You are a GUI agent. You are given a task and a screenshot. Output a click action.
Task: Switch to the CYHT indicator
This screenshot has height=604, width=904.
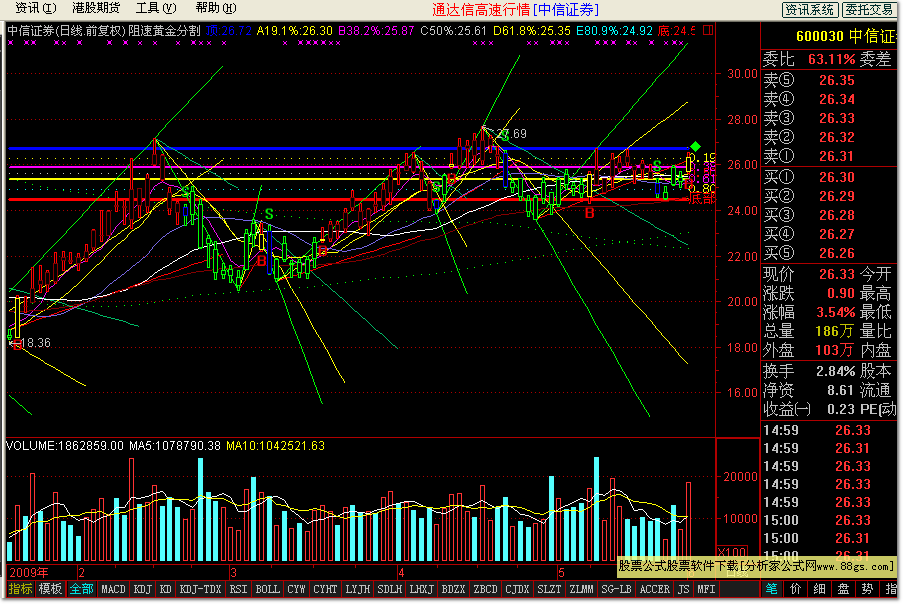[x=325, y=589]
